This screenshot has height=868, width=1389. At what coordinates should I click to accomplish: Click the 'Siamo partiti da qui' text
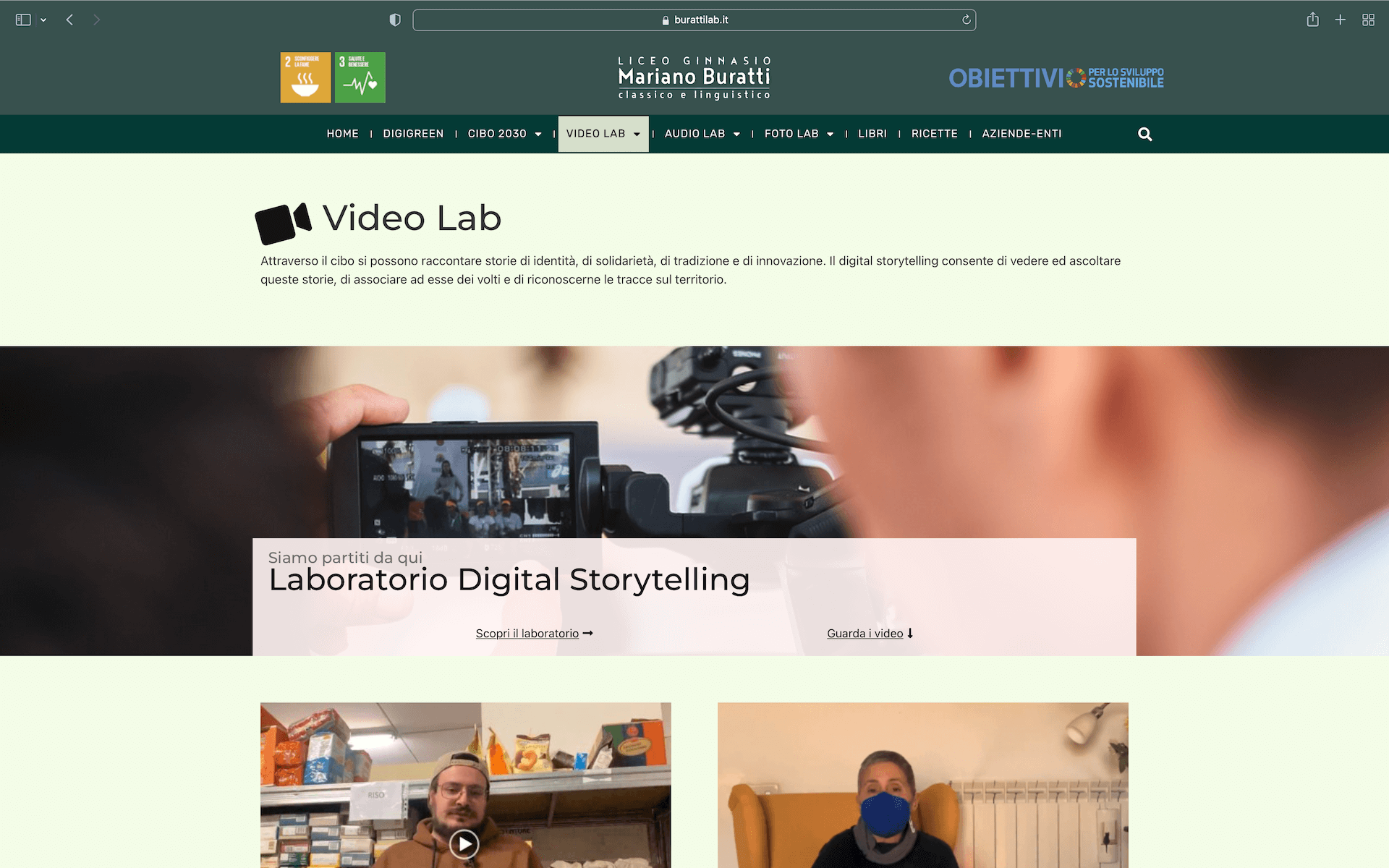click(345, 558)
